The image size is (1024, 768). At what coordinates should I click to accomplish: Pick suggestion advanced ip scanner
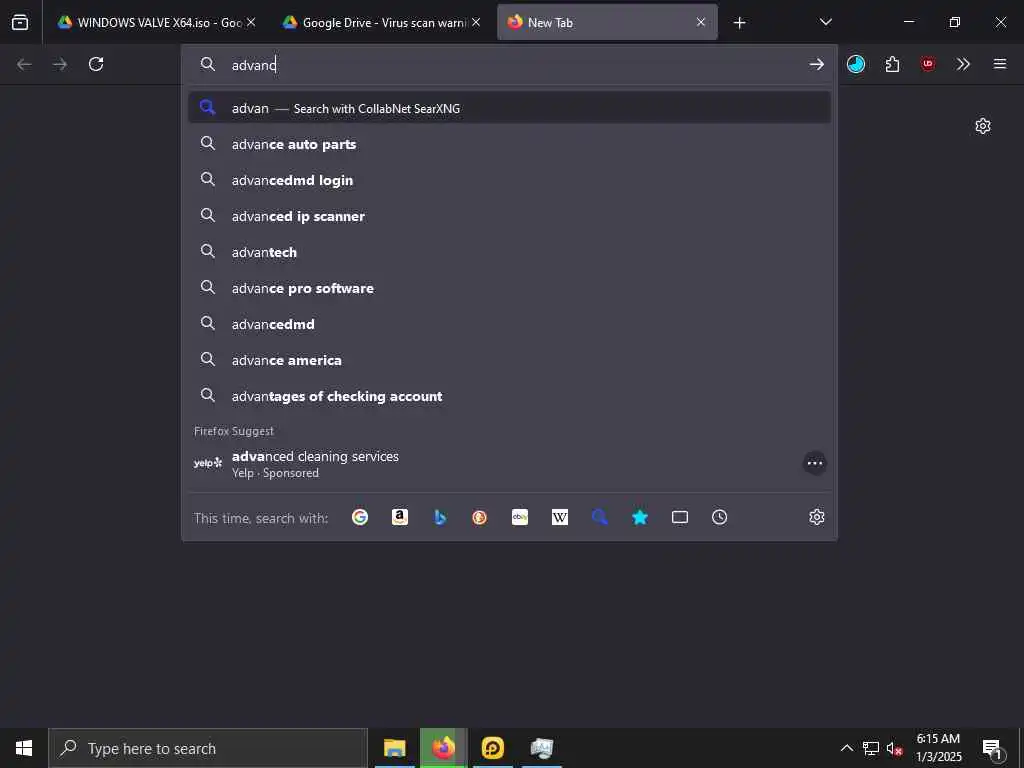pos(509,216)
